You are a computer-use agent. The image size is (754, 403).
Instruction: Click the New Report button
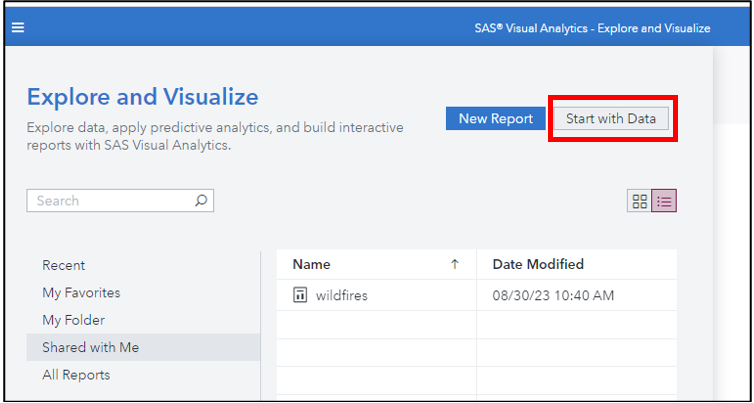[x=495, y=119]
